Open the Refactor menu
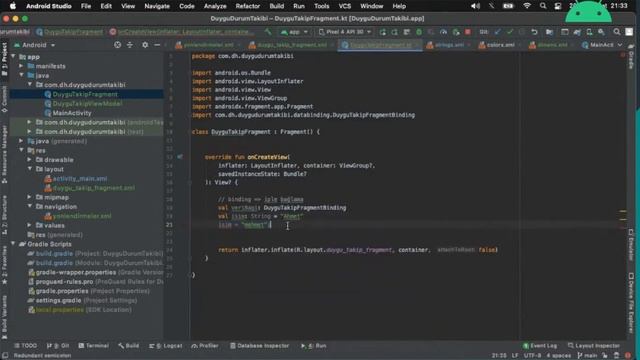640x360 pixels. [247, 6]
